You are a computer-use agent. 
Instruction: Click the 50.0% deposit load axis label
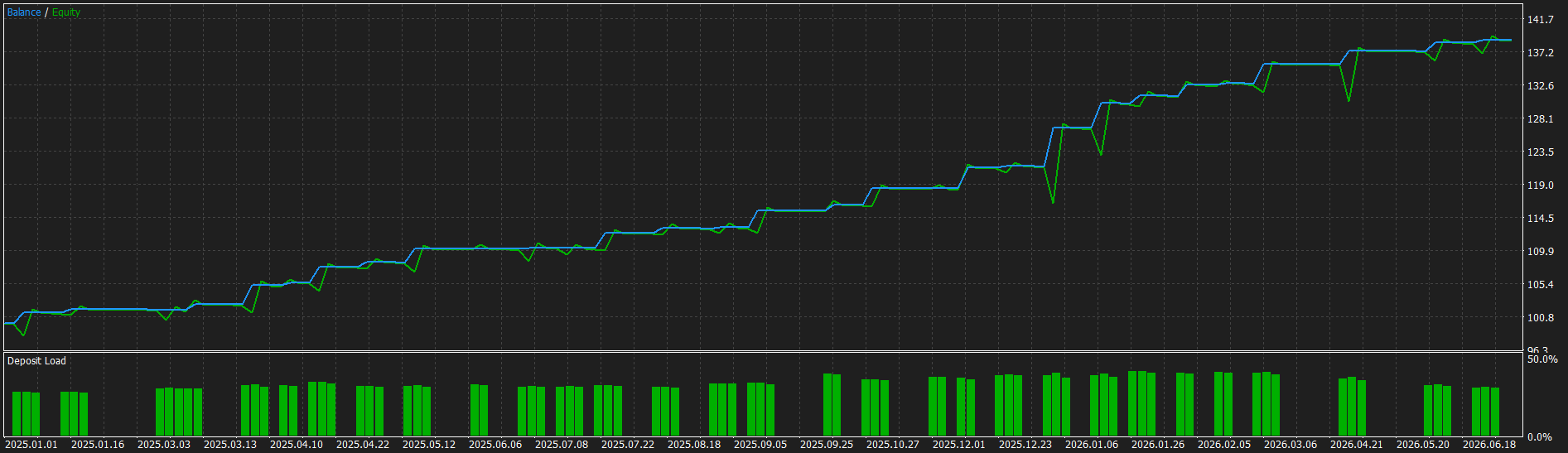click(1542, 359)
